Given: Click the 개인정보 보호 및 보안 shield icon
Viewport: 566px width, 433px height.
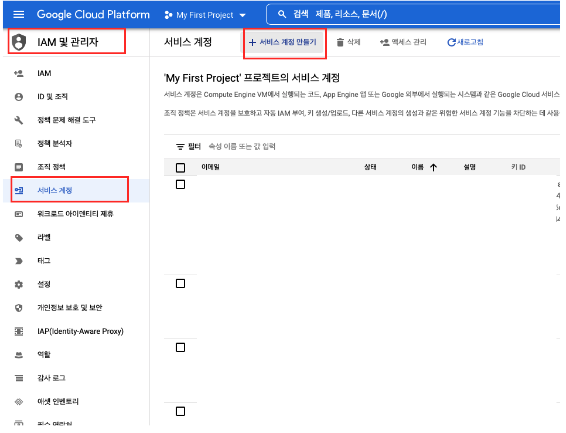Looking at the screenshot, I should pos(19,308).
